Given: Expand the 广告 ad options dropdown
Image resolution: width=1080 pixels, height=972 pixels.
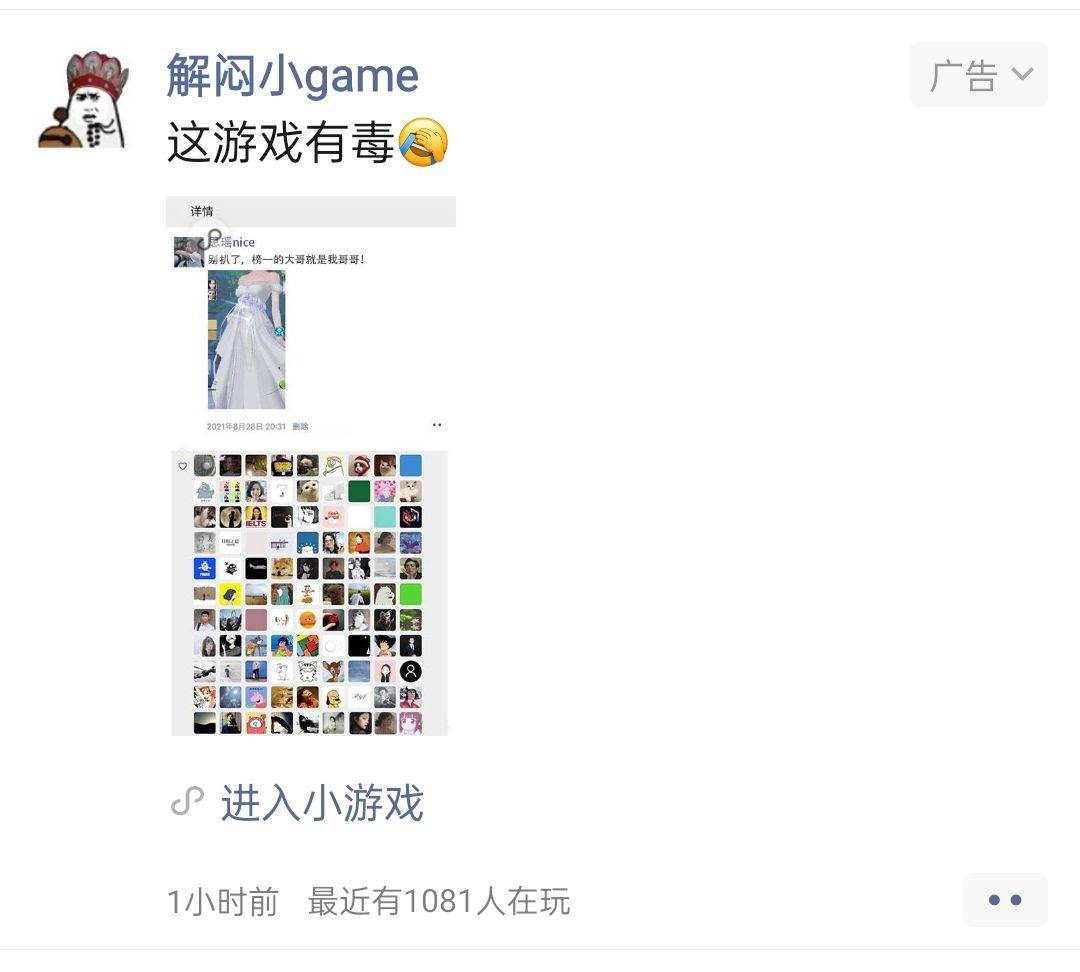Looking at the screenshot, I should coord(979,74).
